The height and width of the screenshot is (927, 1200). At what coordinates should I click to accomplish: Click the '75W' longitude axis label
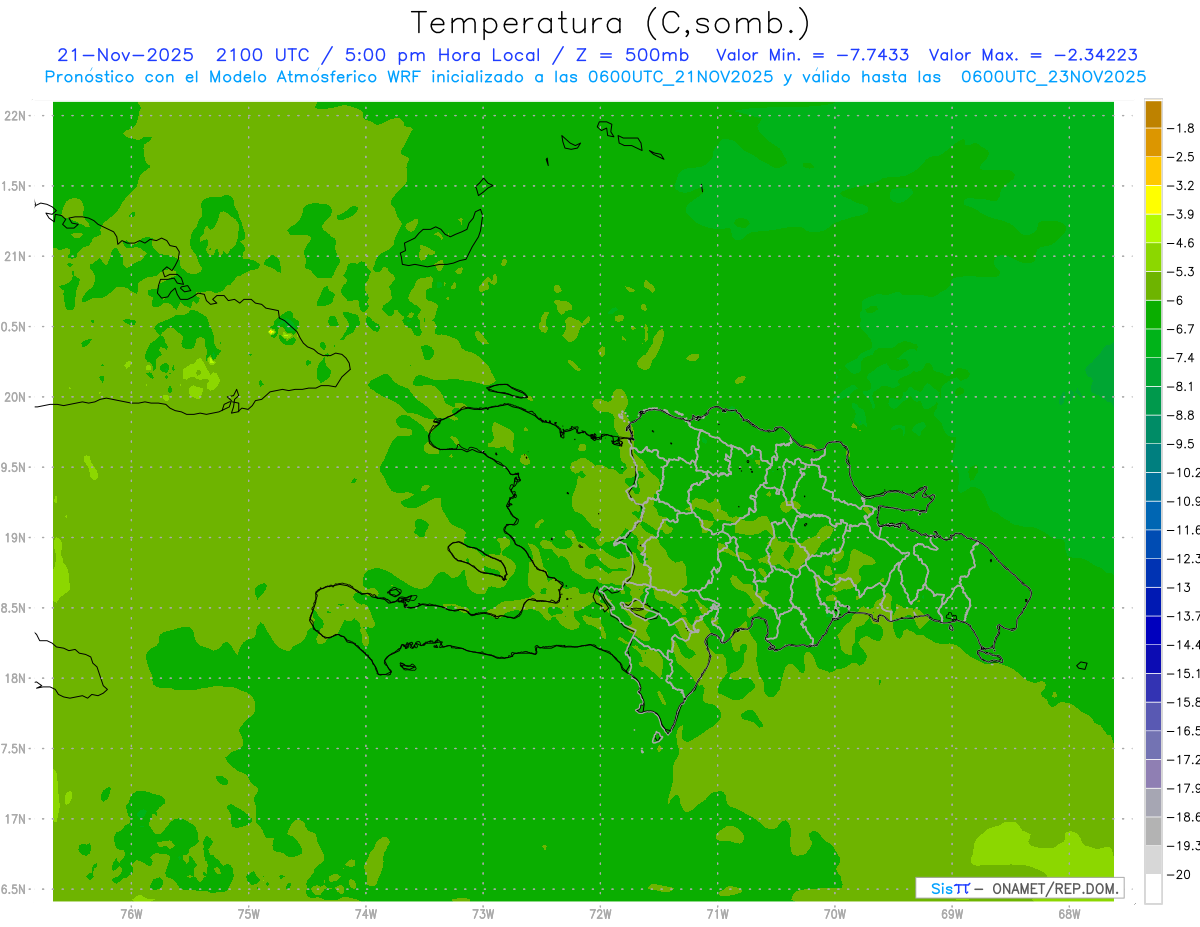click(x=249, y=913)
